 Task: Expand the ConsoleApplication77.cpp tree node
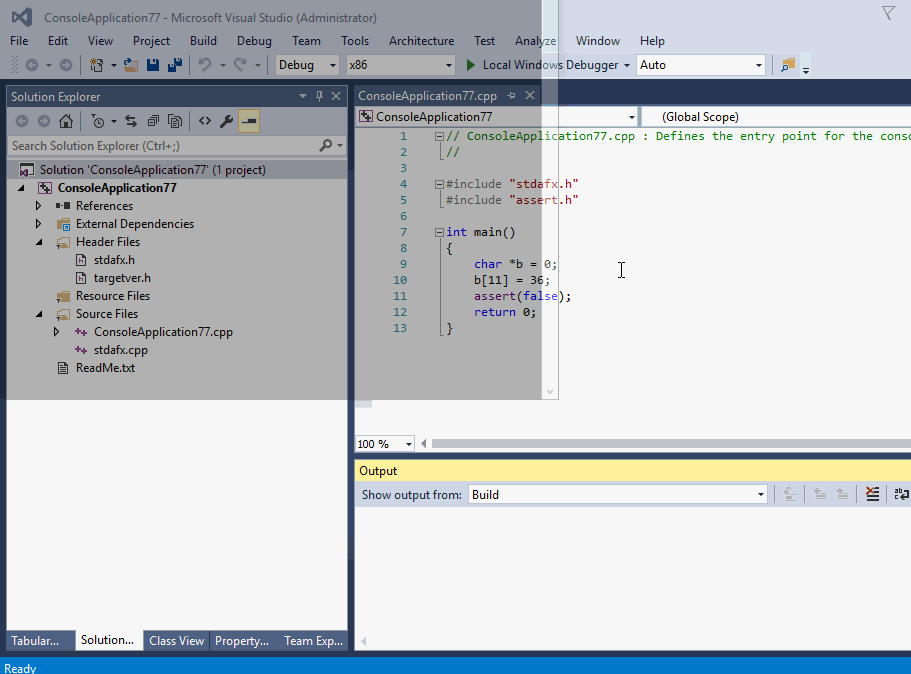56,332
